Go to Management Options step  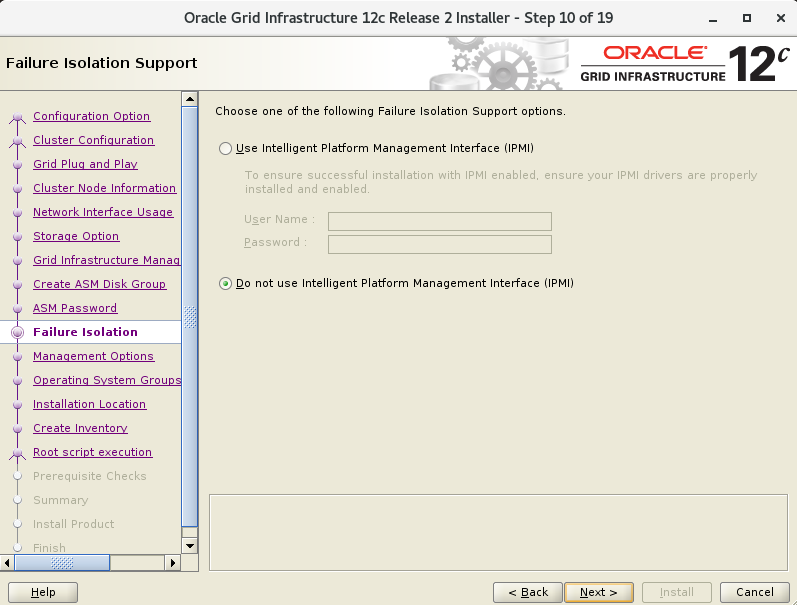pos(94,356)
